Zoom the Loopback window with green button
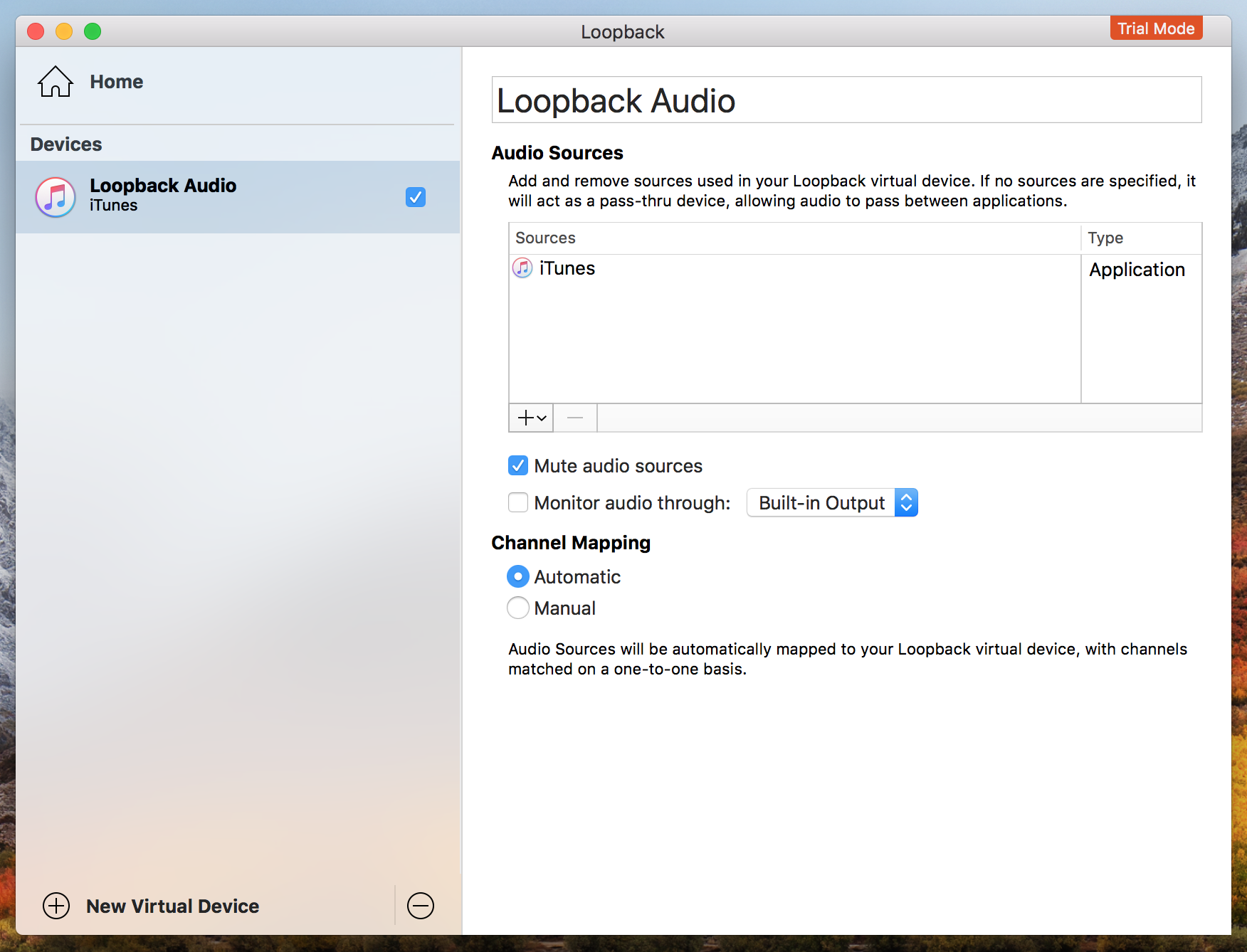Image resolution: width=1247 pixels, height=952 pixels. (93, 31)
